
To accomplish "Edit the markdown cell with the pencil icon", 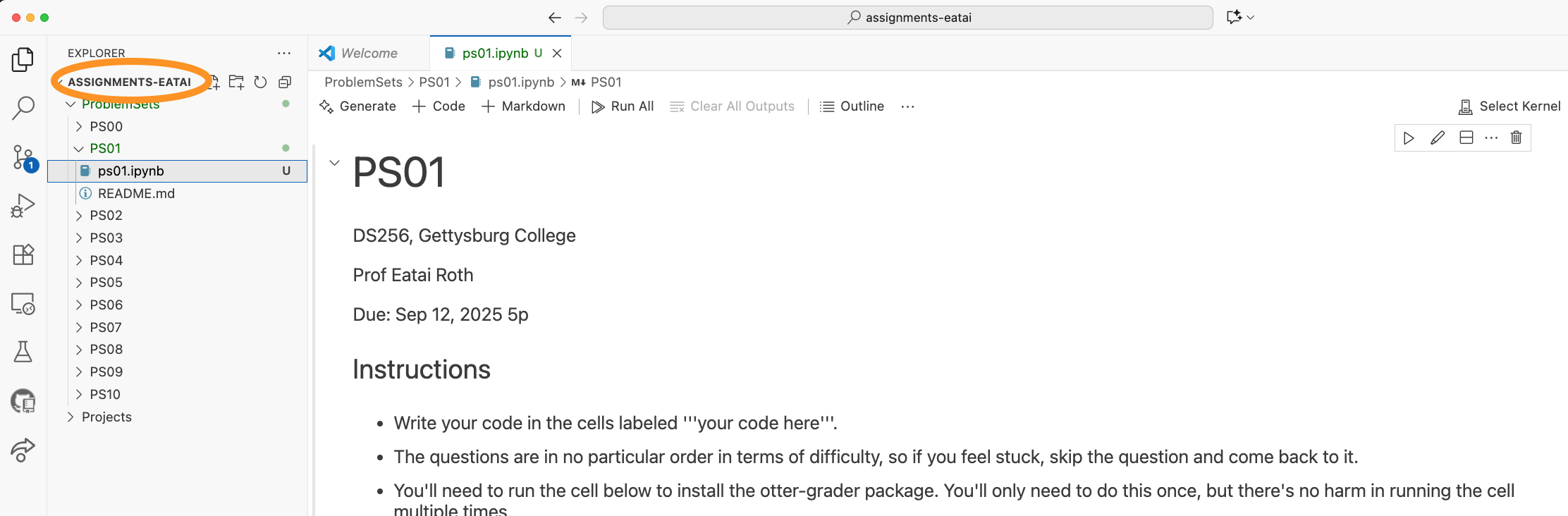I will [x=1436, y=137].
